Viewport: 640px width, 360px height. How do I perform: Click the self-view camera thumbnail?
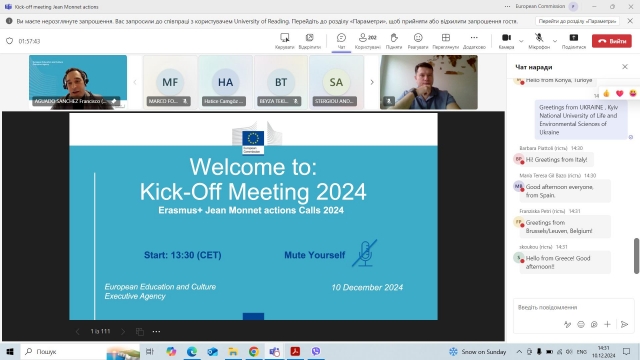tap(429, 82)
